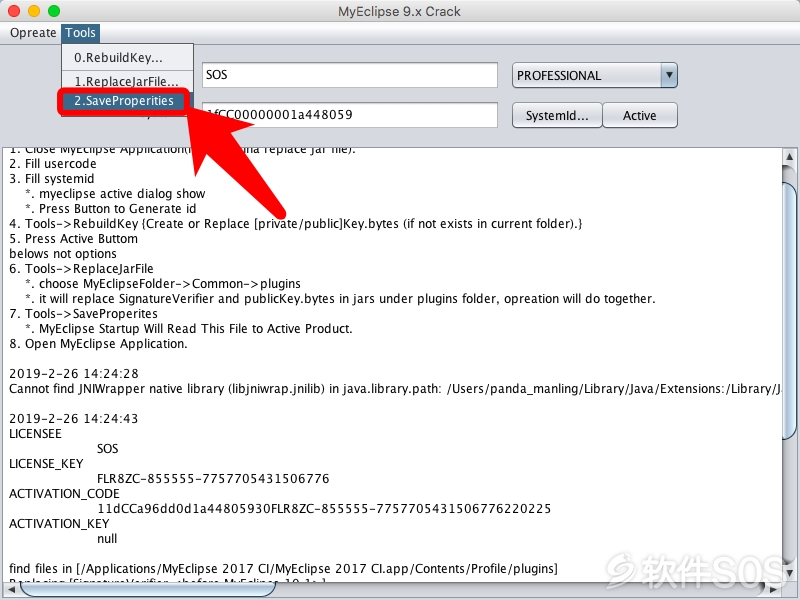The width and height of the screenshot is (800, 600).
Task: Click the "ACTIVATION_CODE" label in the log
Action: point(64,494)
